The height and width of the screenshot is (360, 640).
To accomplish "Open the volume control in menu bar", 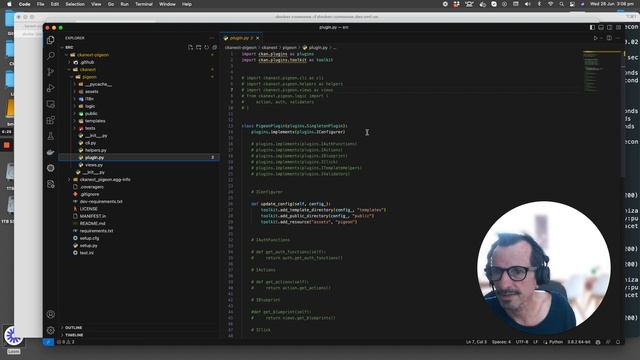I will point(527,4).
